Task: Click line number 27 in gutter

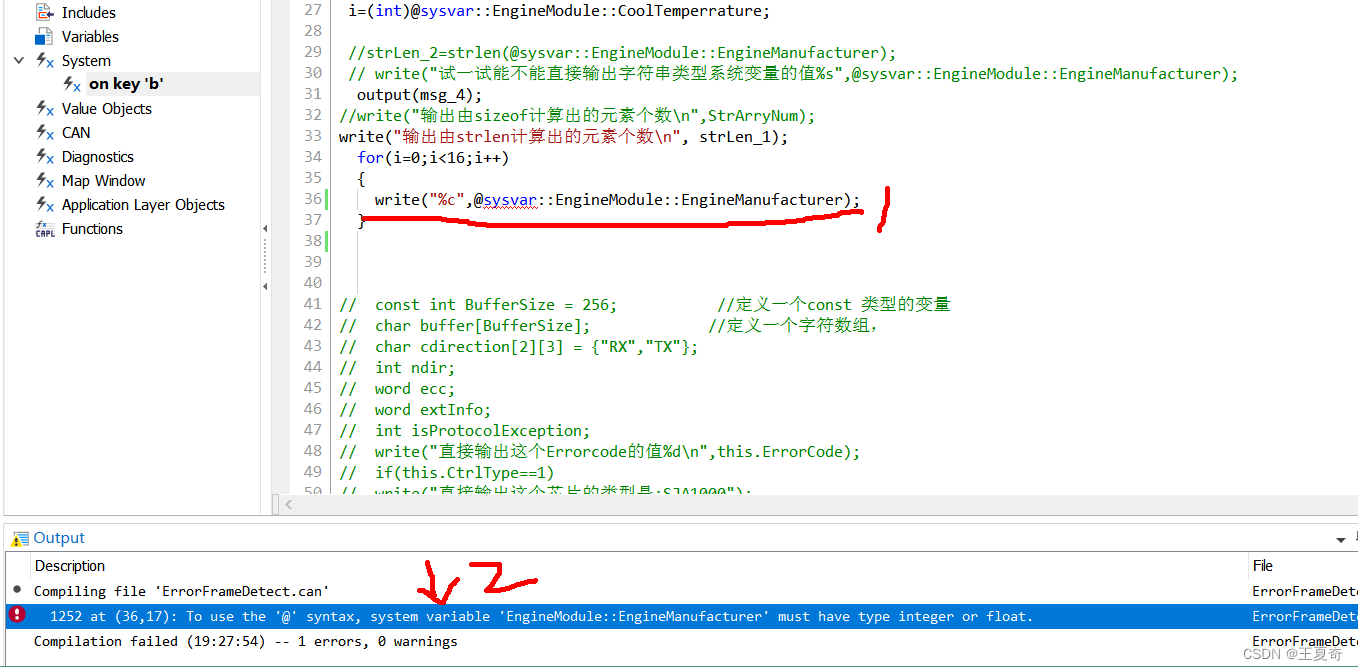Action: [x=313, y=11]
